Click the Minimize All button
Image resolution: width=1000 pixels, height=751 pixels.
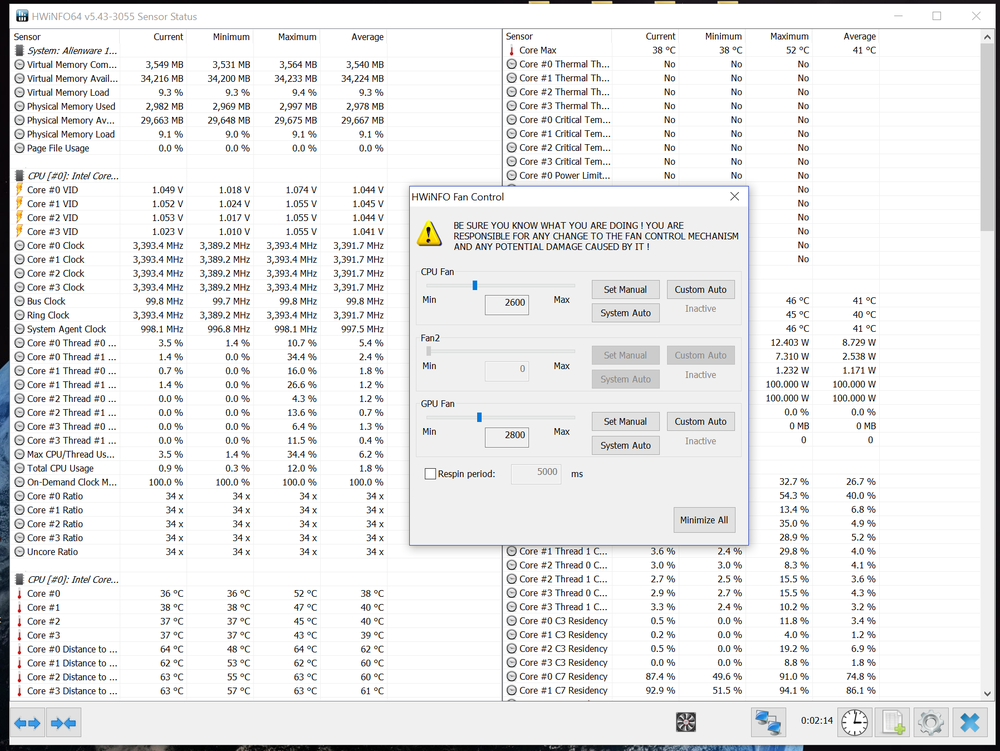click(704, 520)
